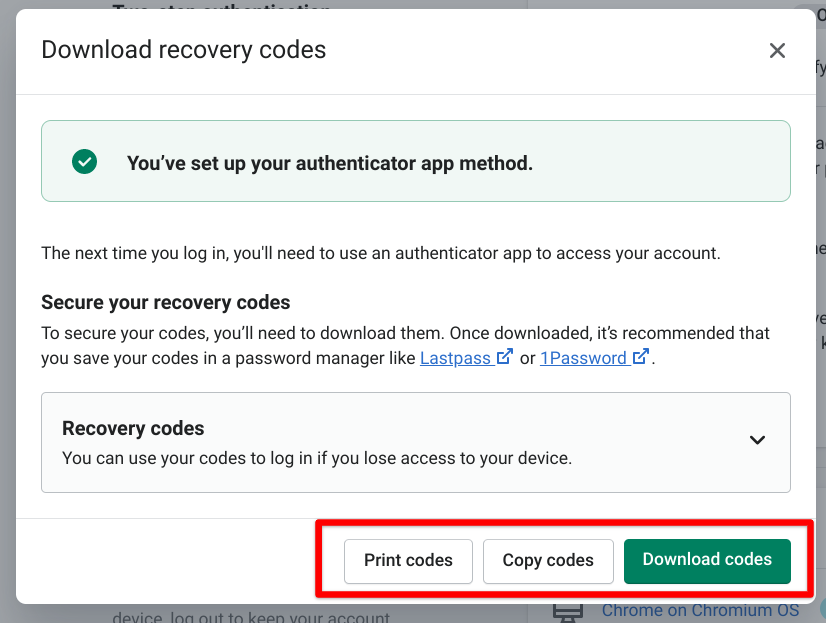The image size is (826, 623).
Task: Select the Print codes button
Action: (x=408, y=560)
